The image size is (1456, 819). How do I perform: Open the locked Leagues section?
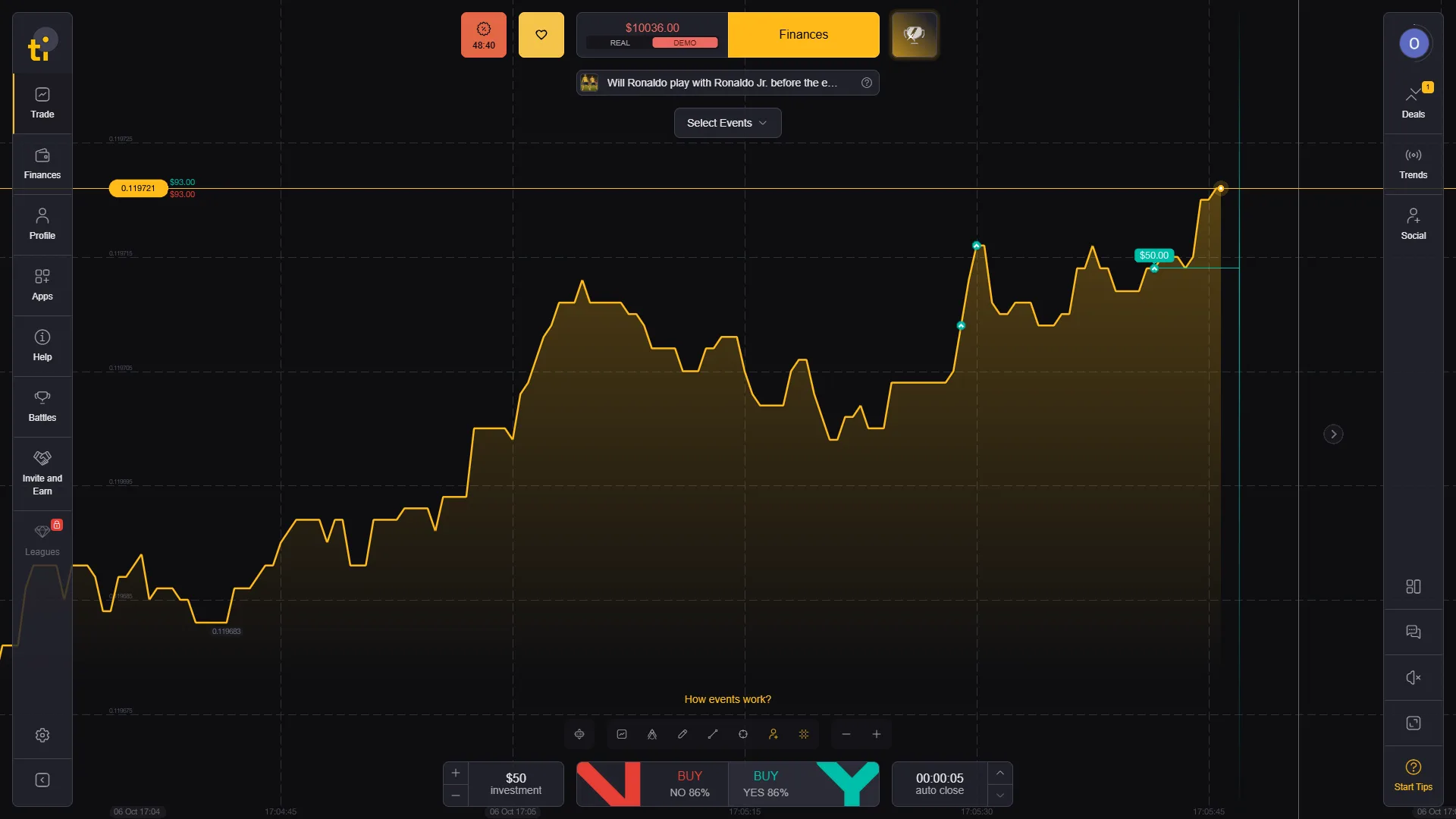[42, 540]
